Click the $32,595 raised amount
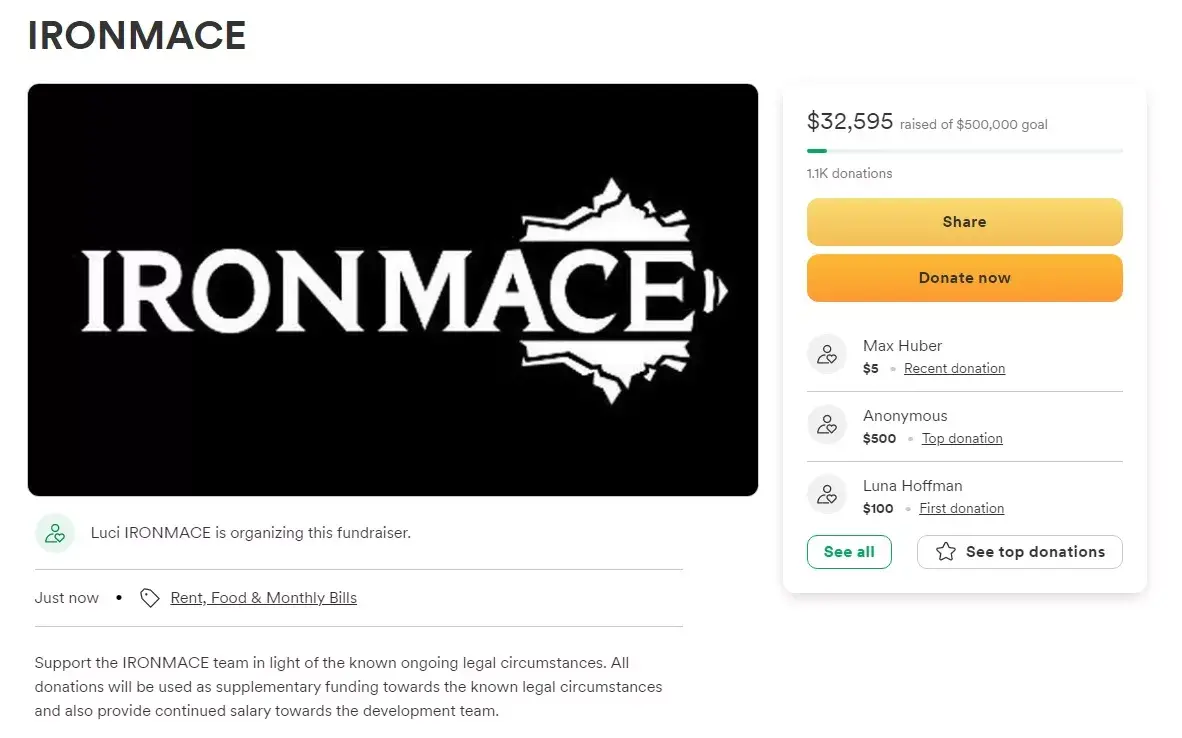 (x=850, y=122)
